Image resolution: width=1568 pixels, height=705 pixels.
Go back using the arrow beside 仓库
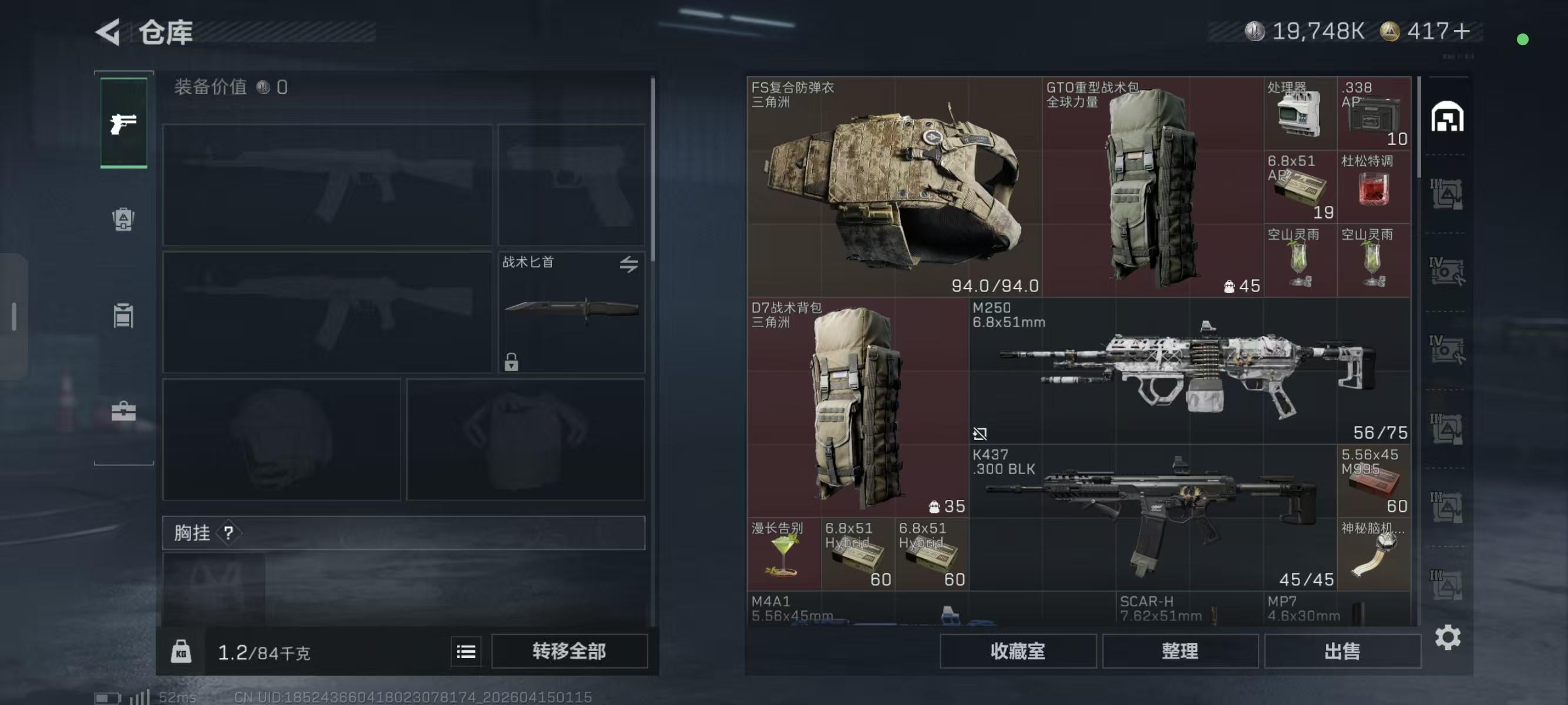click(x=109, y=32)
